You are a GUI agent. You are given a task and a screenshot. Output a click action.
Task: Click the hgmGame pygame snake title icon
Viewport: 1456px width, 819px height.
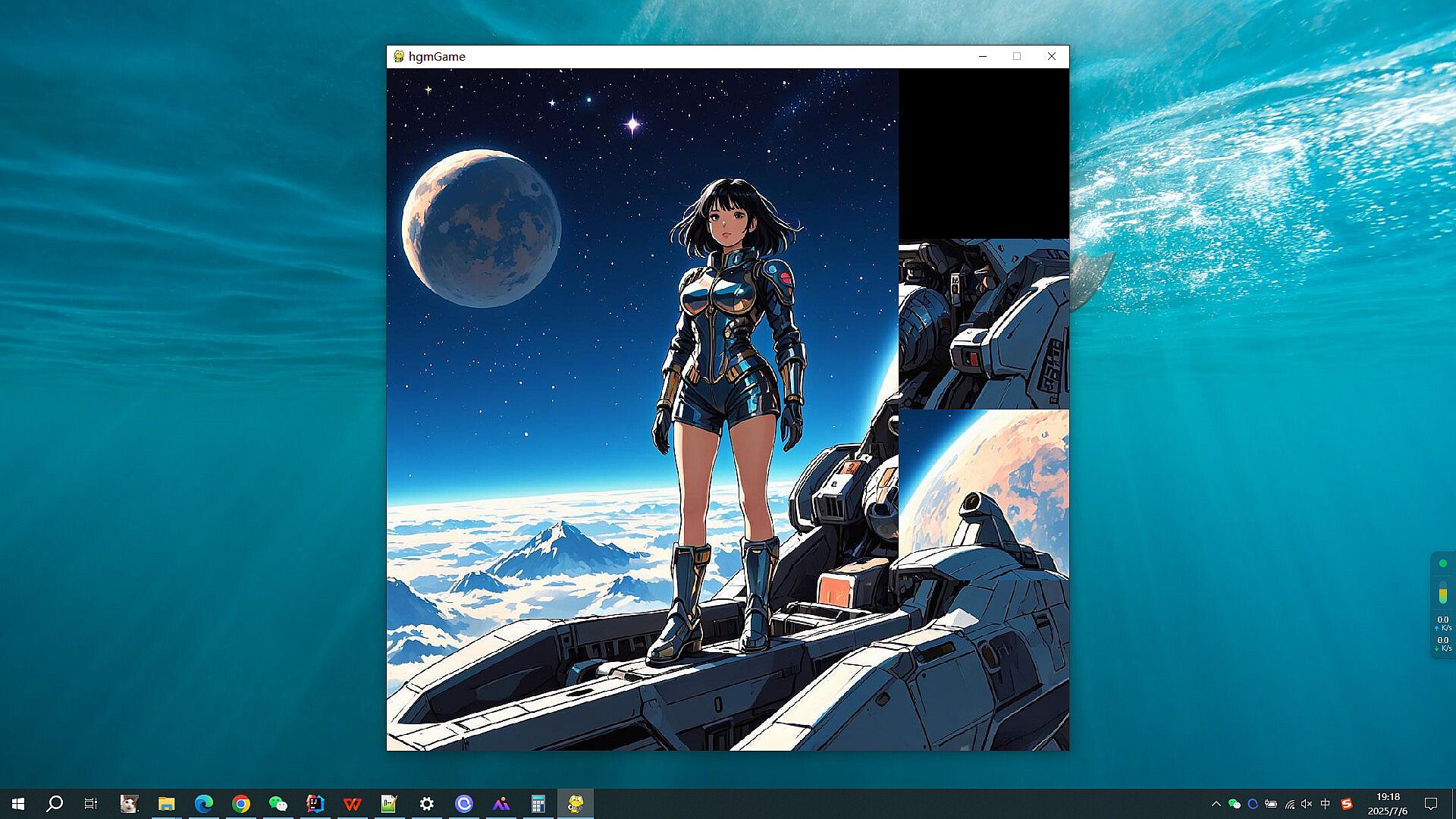[399, 56]
